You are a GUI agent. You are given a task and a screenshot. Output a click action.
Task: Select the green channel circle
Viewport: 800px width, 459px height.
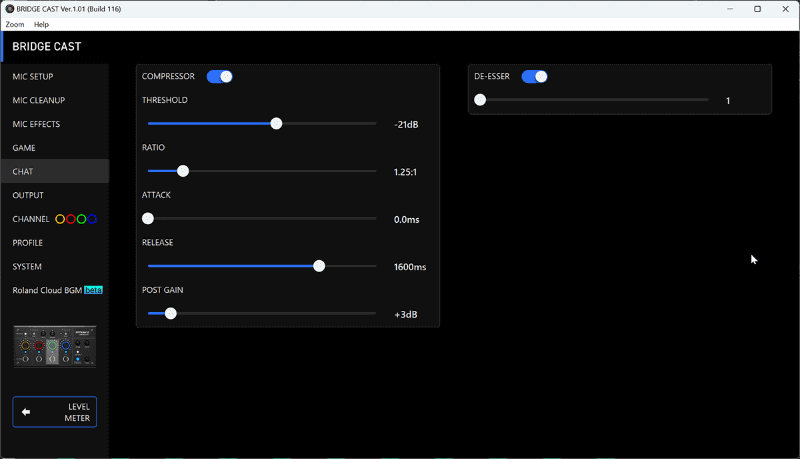coord(82,219)
